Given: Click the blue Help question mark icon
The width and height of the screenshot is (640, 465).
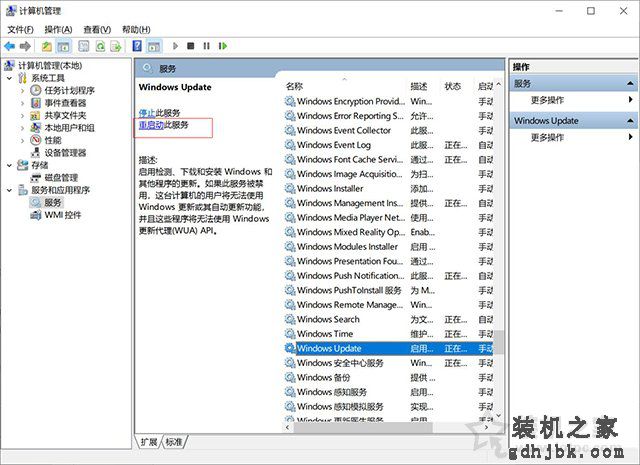Looking at the screenshot, I should click(137, 46).
